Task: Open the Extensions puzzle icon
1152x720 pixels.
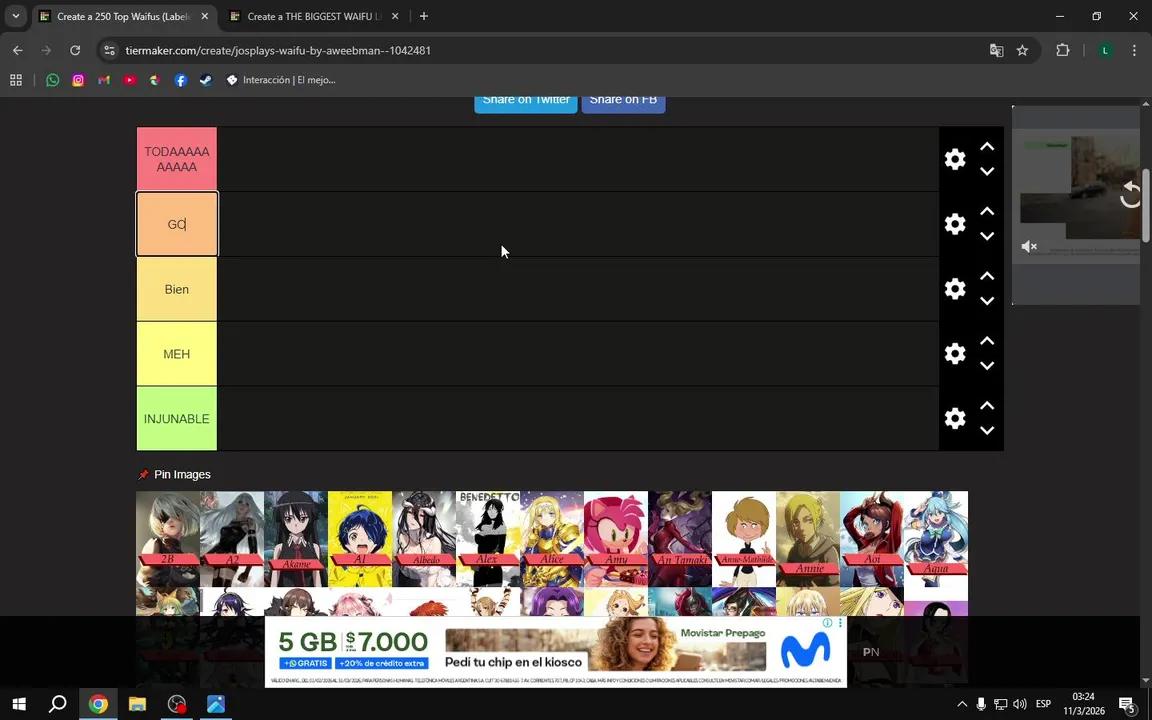Action: (1063, 50)
